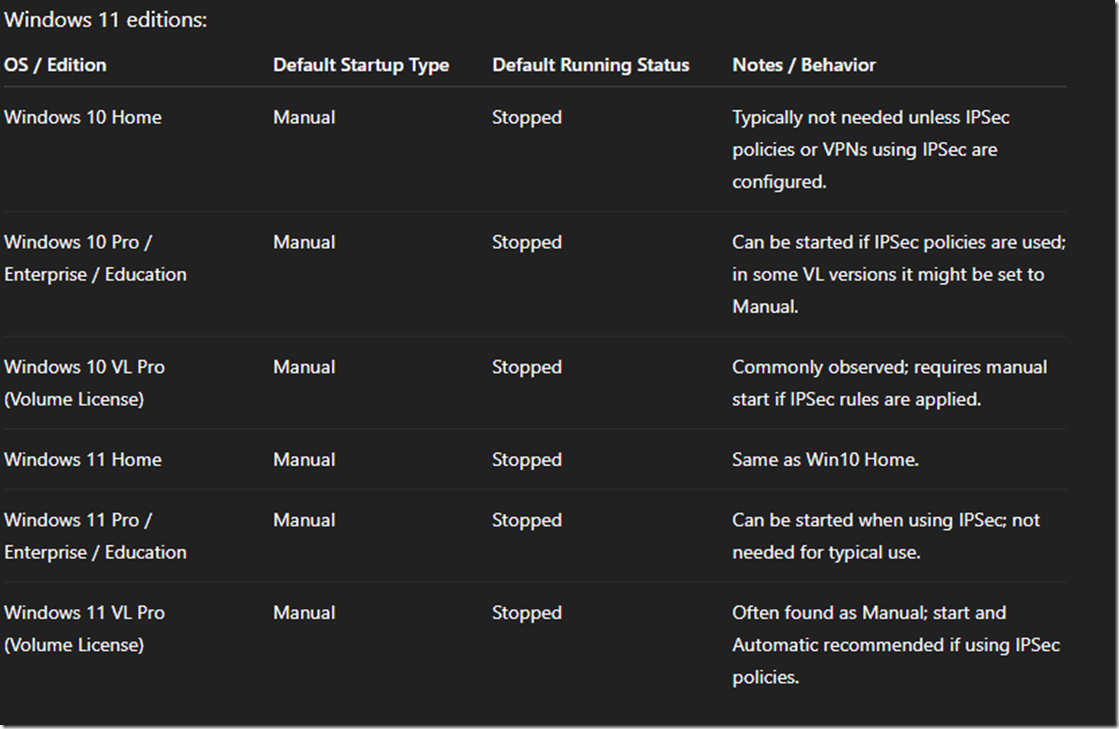The height and width of the screenshot is (729, 1119).
Task: Click "Windows 10 Pro / Enterprise / Education" cell
Action: tap(95, 258)
